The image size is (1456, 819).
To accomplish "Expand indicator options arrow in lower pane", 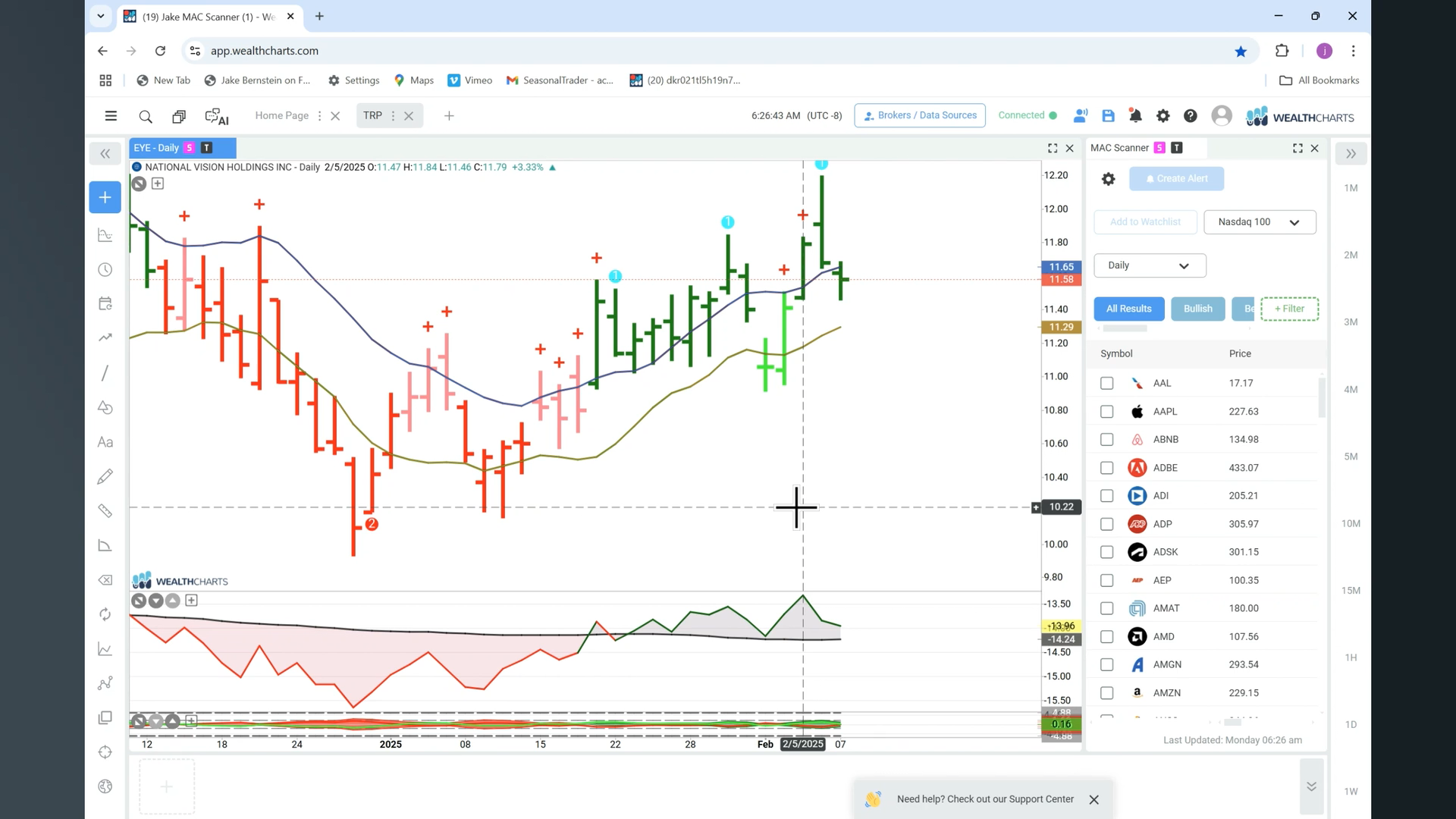I will pos(155,601).
